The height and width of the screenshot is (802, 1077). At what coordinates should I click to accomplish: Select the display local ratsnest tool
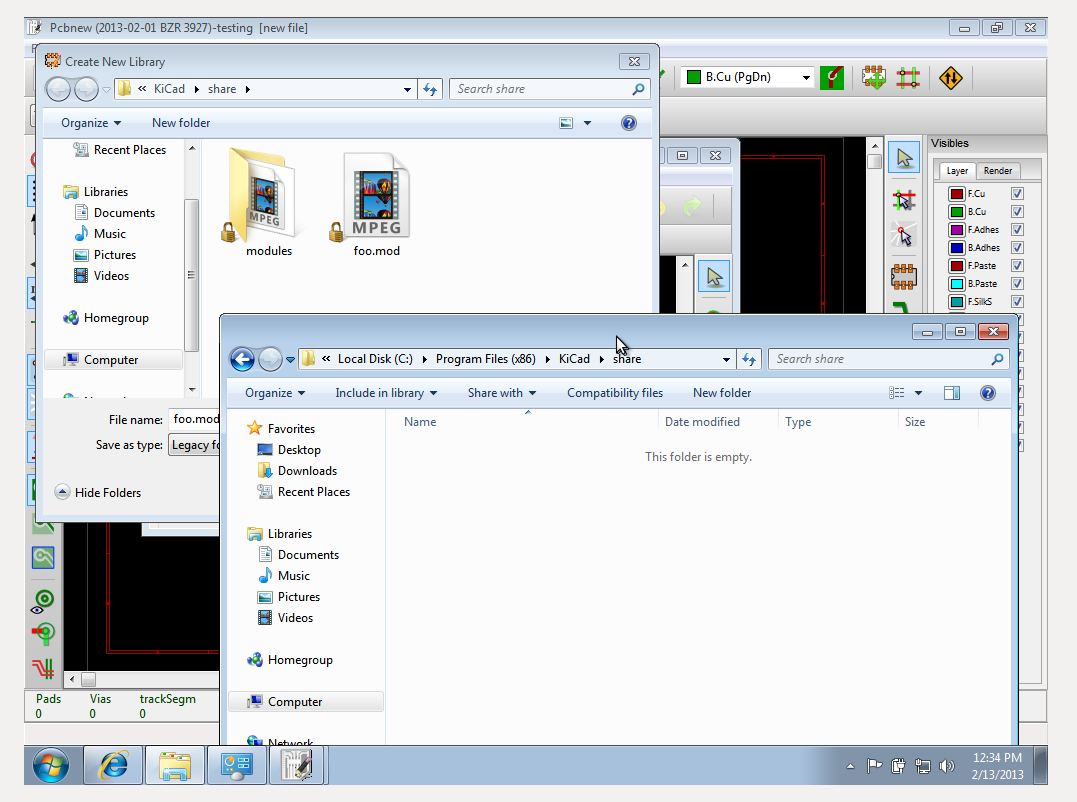click(904, 236)
